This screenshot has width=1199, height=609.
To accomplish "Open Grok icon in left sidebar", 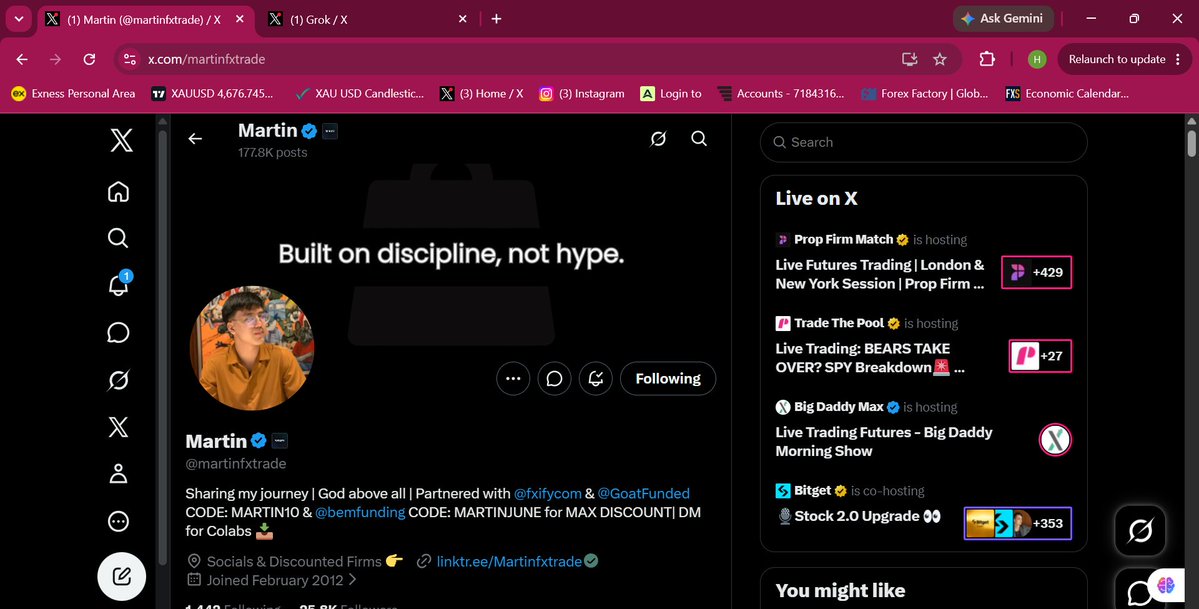I will point(118,380).
